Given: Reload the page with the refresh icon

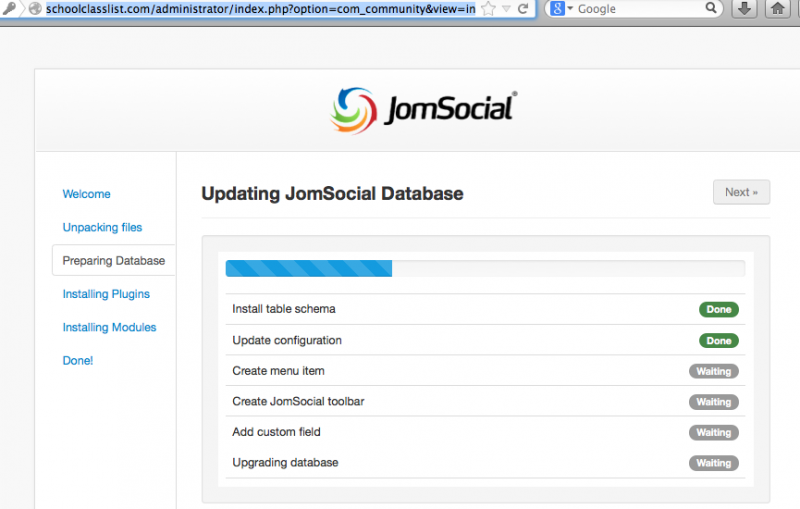Looking at the screenshot, I should coord(523,8).
